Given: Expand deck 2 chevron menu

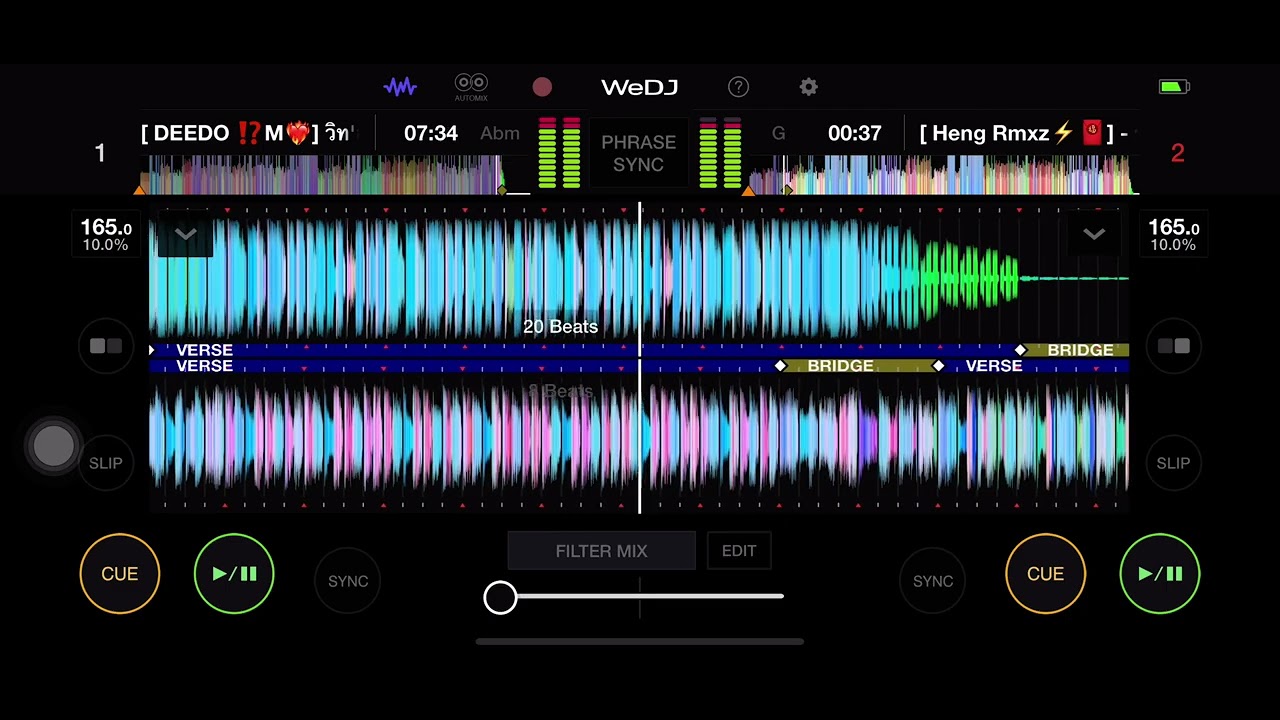Looking at the screenshot, I should (x=1094, y=235).
